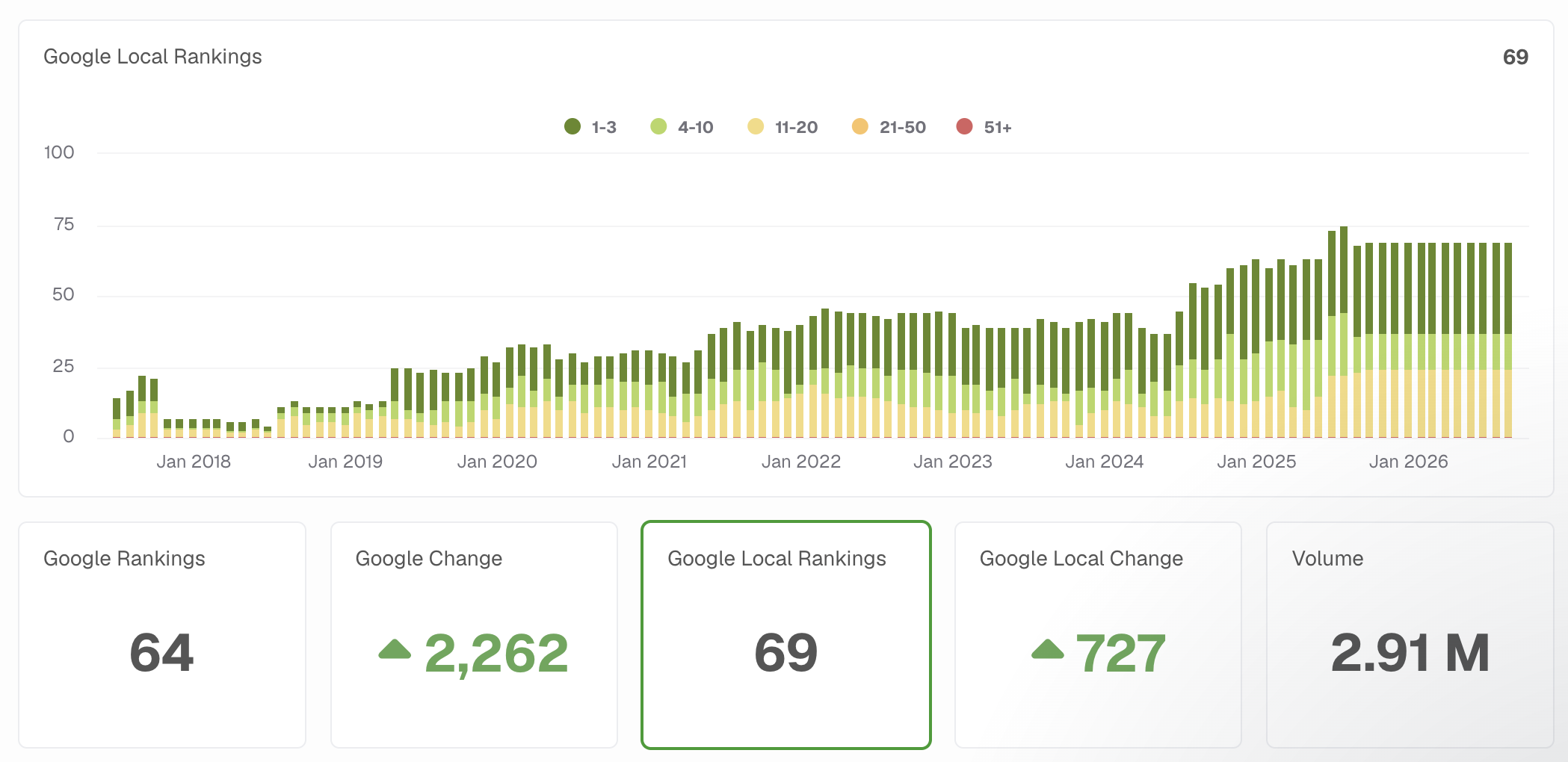Click the Jan 2022 axis label
This screenshot has height=762, width=1568.
[801, 462]
